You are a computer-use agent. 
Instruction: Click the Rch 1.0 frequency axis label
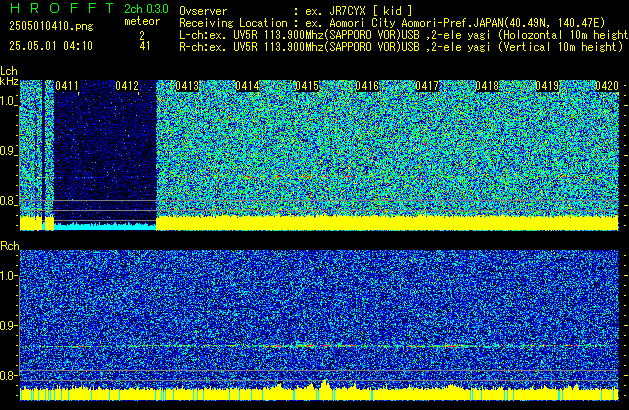pyautogui.click(x=8, y=276)
